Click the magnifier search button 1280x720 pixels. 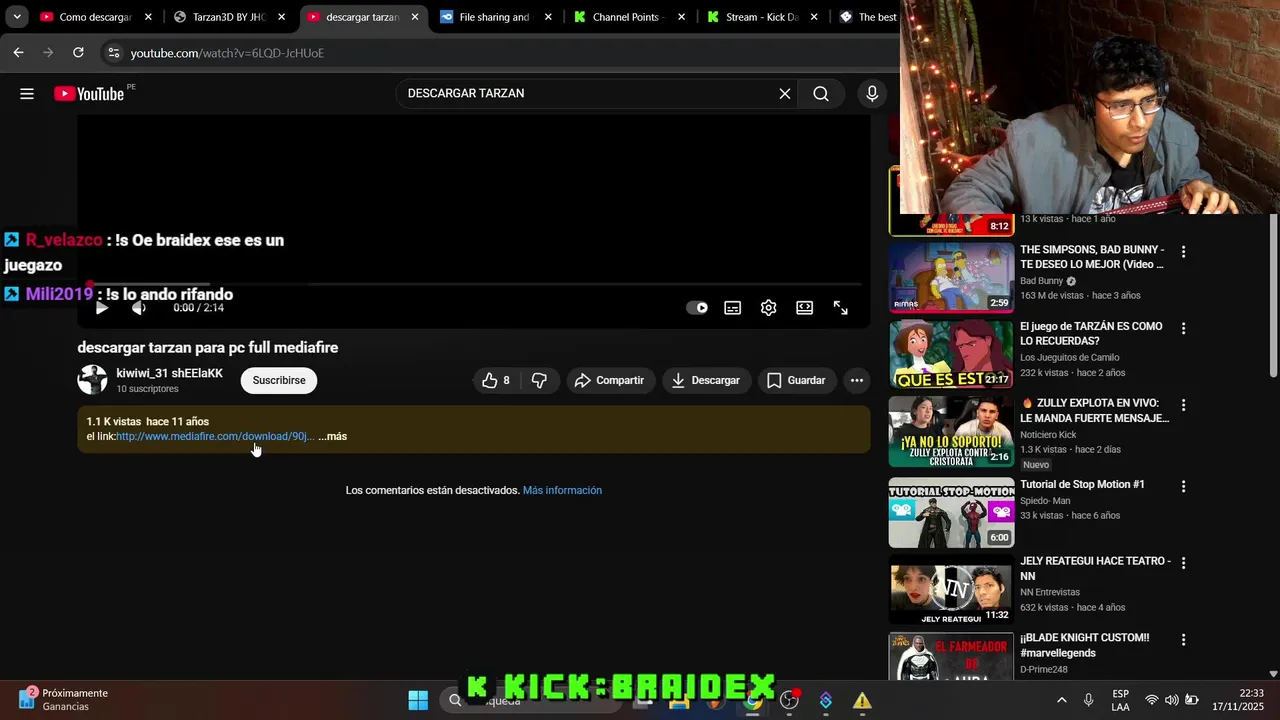click(821, 93)
